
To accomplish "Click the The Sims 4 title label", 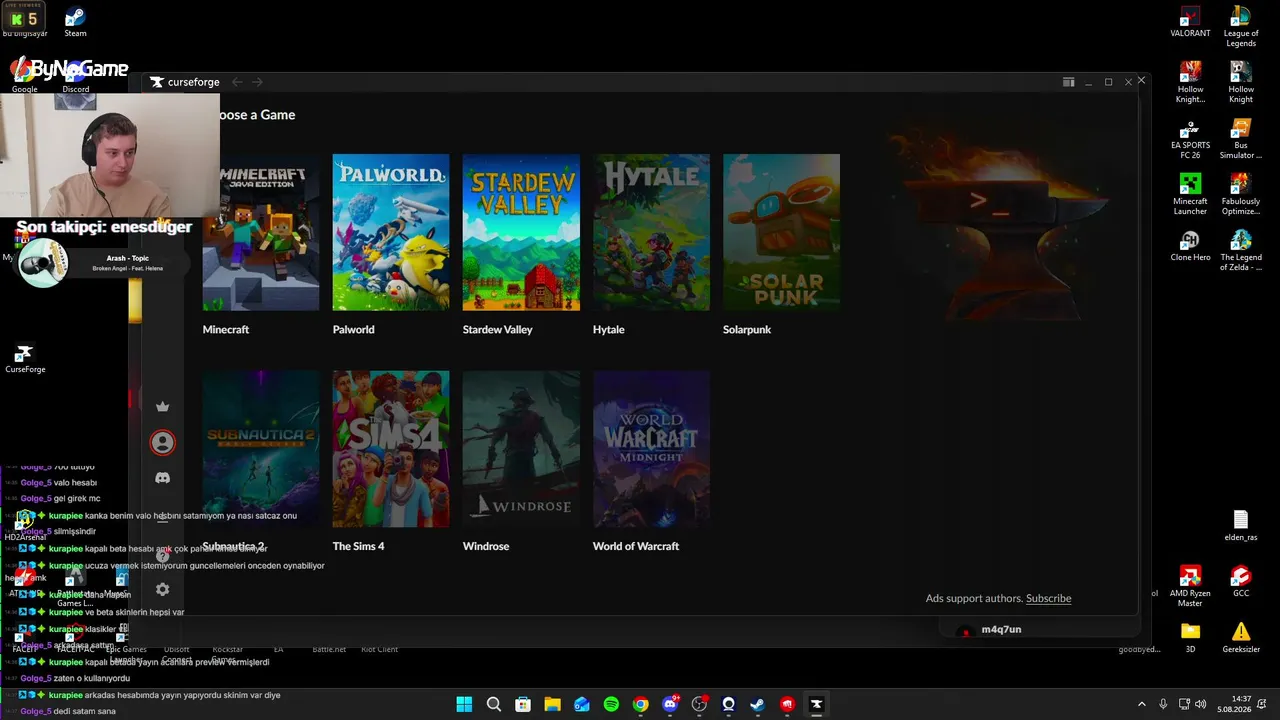I will pos(359,546).
